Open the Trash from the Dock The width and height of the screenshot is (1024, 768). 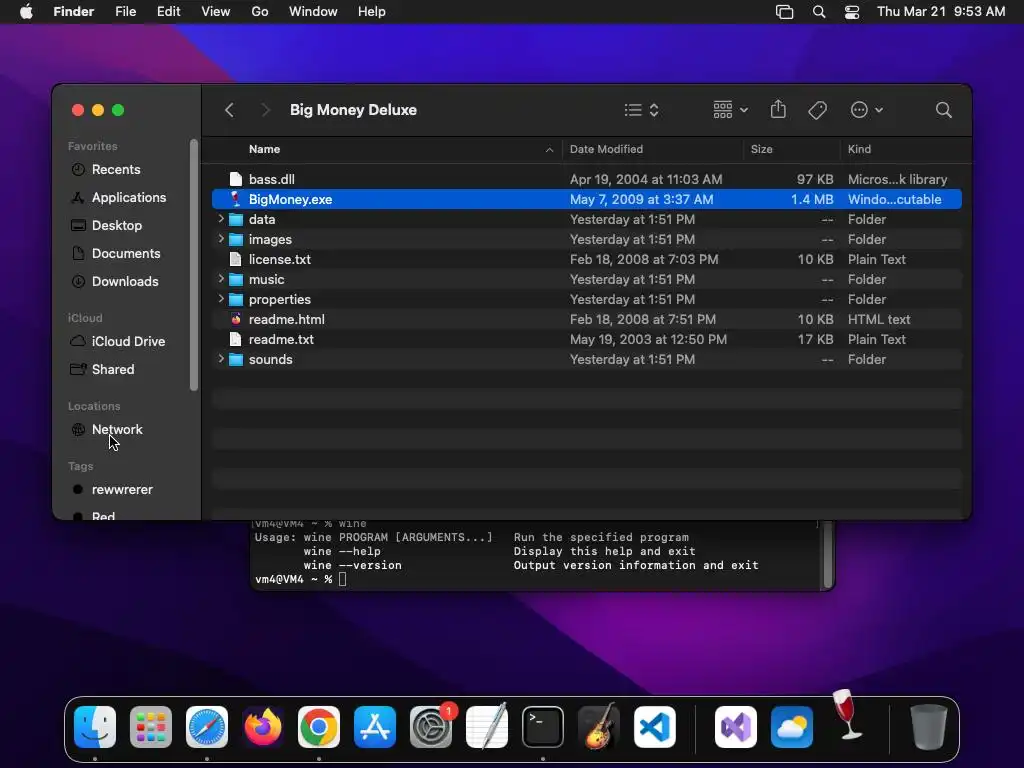click(929, 727)
